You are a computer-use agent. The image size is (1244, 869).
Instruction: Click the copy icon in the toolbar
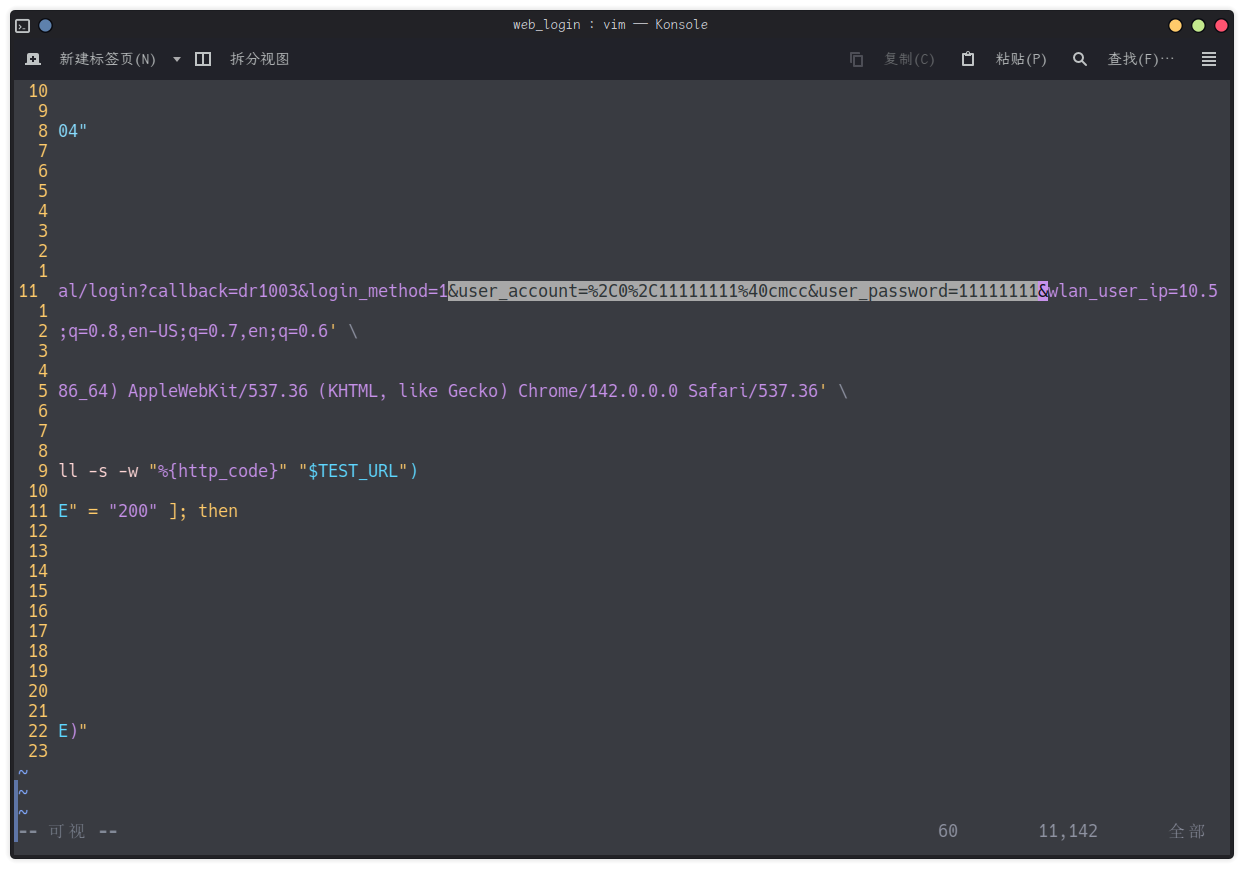tap(856, 59)
